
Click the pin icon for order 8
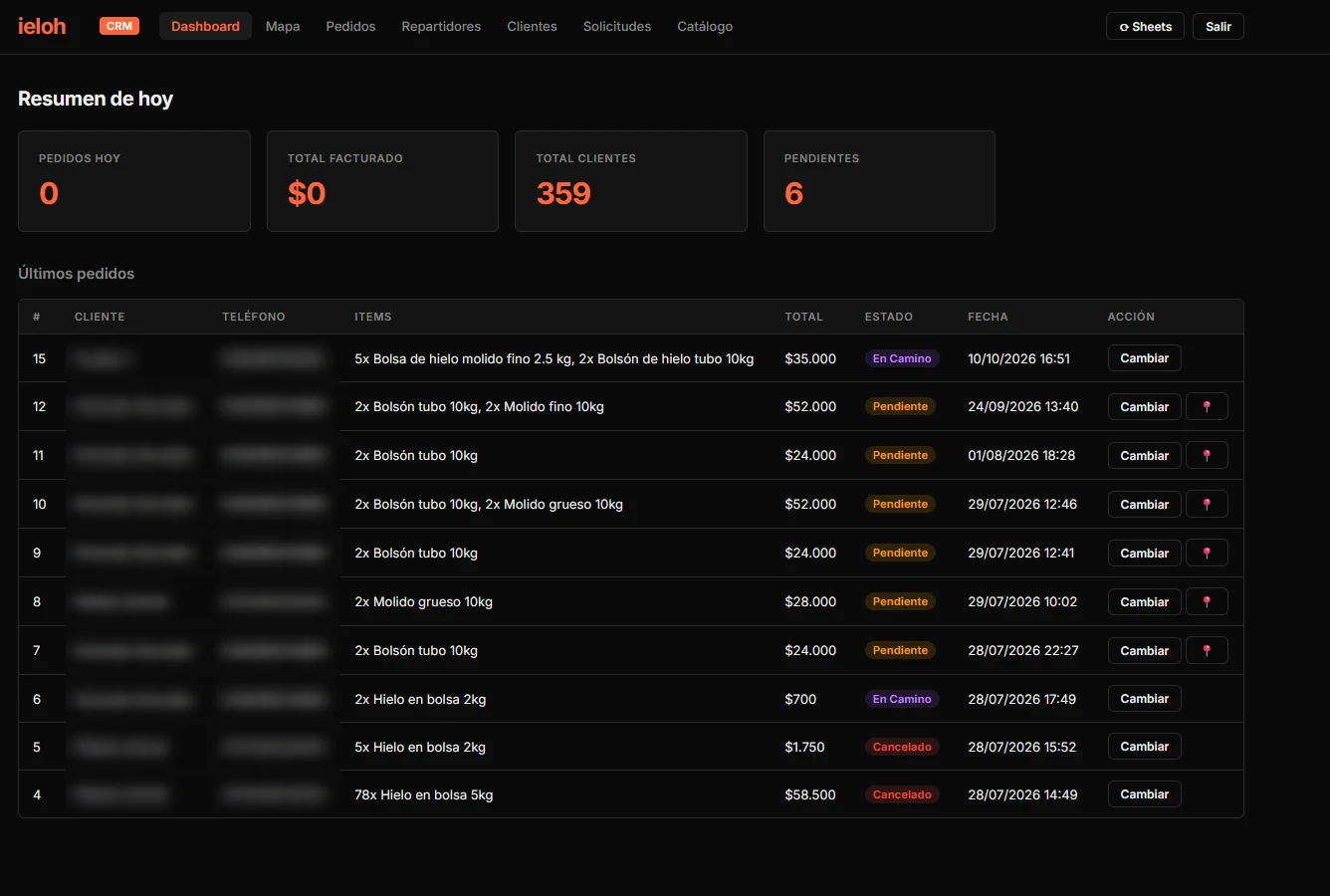[1207, 601]
